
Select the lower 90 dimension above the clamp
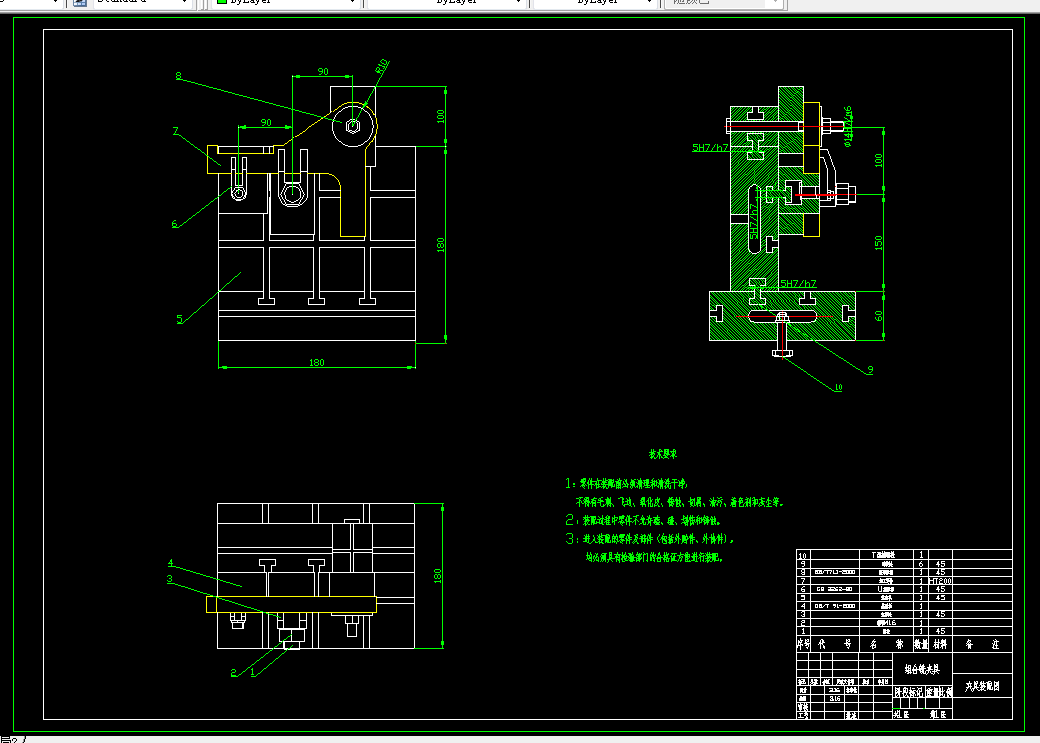point(266,122)
